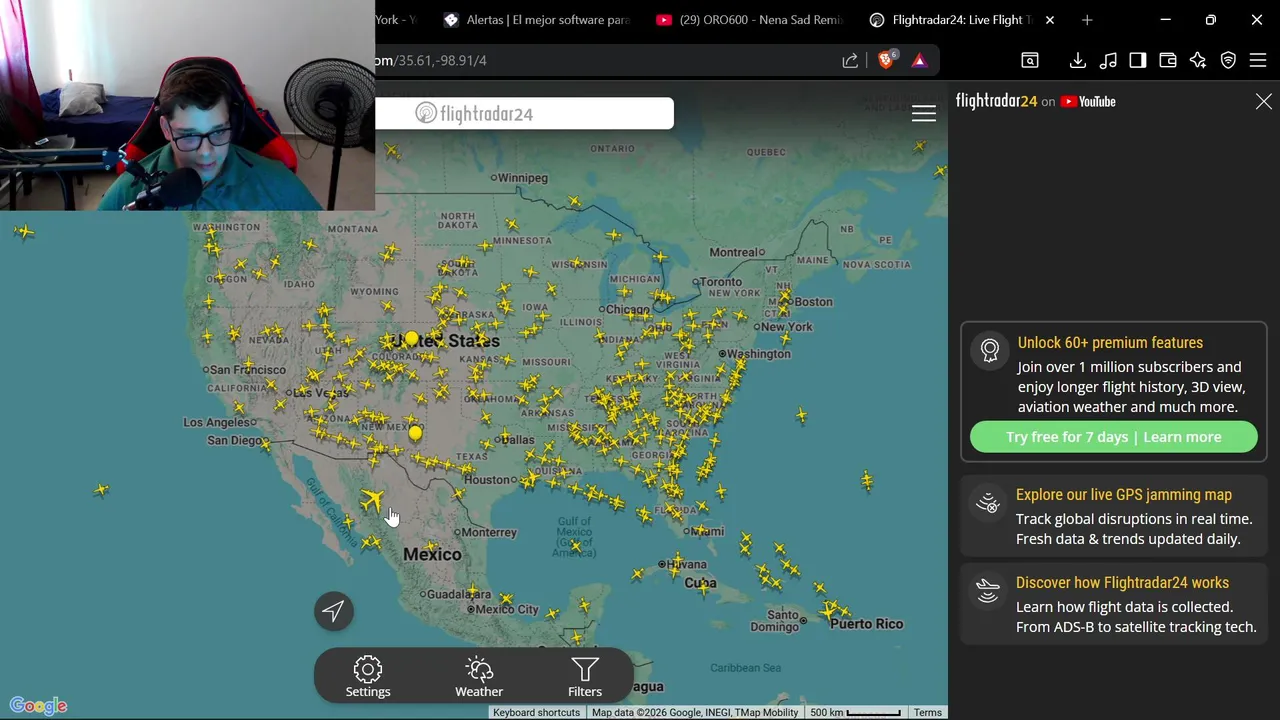This screenshot has height=720, width=1280.
Task: Open Brave Shields lion icon
Action: click(x=886, y=60)
